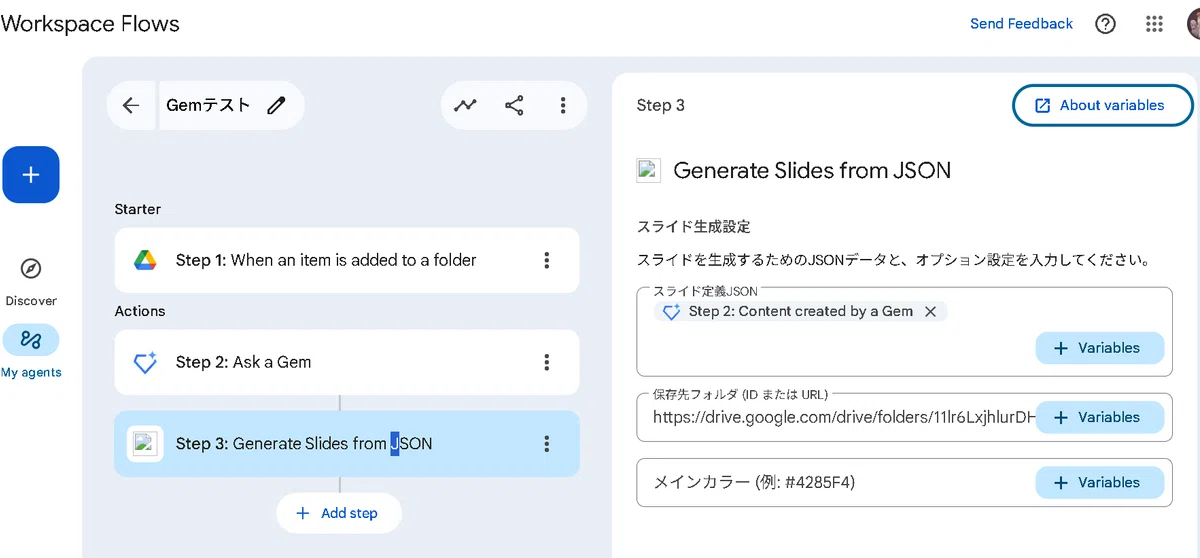Click the Starter section label

(138, 209)
